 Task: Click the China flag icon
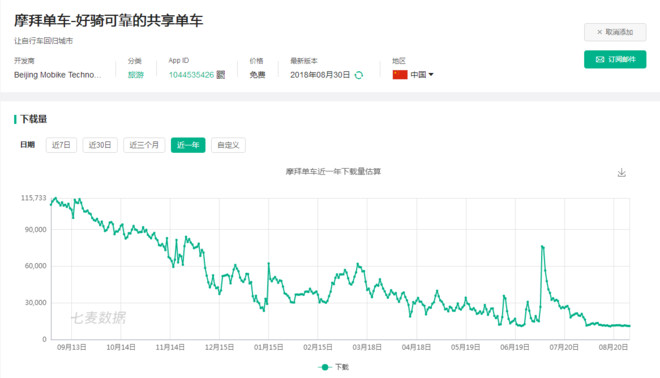400,75
